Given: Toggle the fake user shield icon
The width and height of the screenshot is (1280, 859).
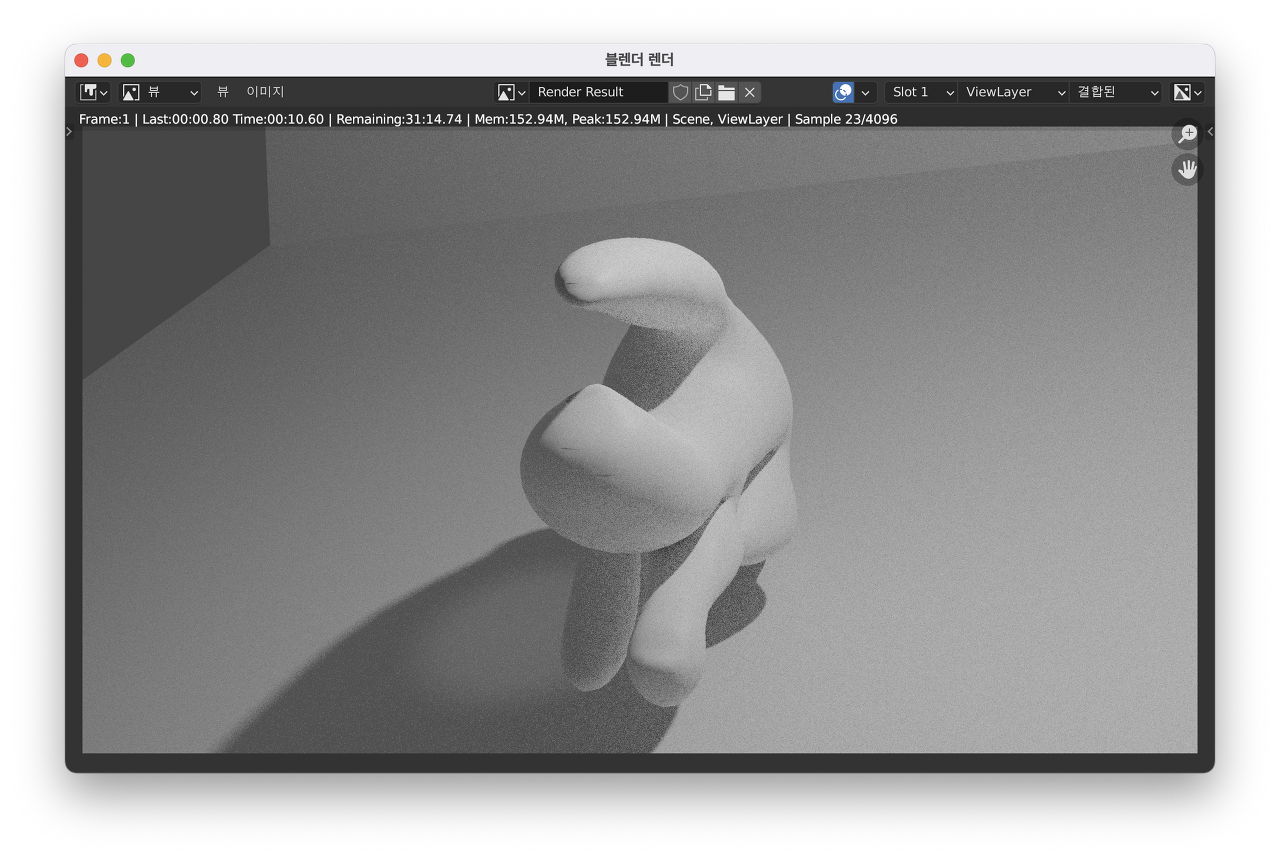Looking at the screenshot, I should [x=680, y=92].
